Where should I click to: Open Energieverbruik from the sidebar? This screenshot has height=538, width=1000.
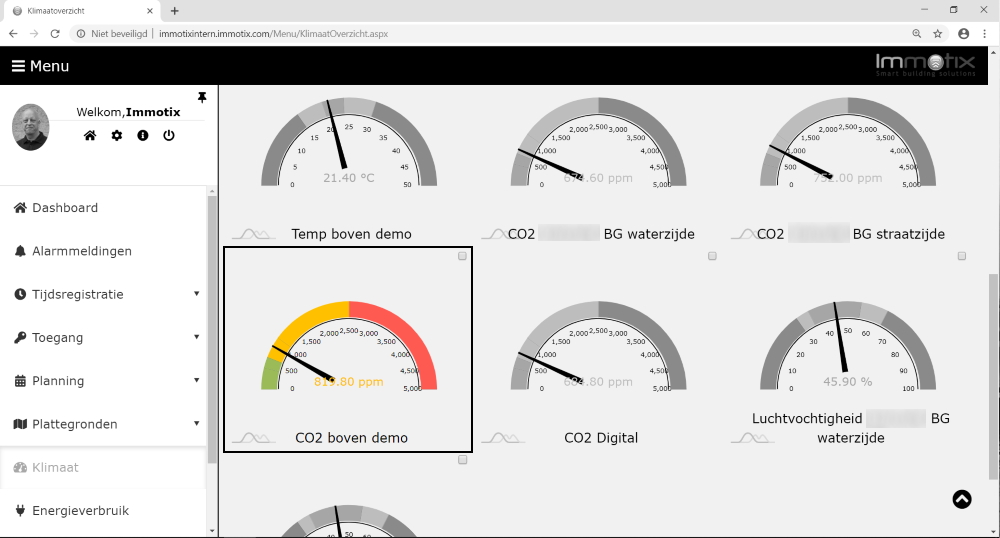80,511
